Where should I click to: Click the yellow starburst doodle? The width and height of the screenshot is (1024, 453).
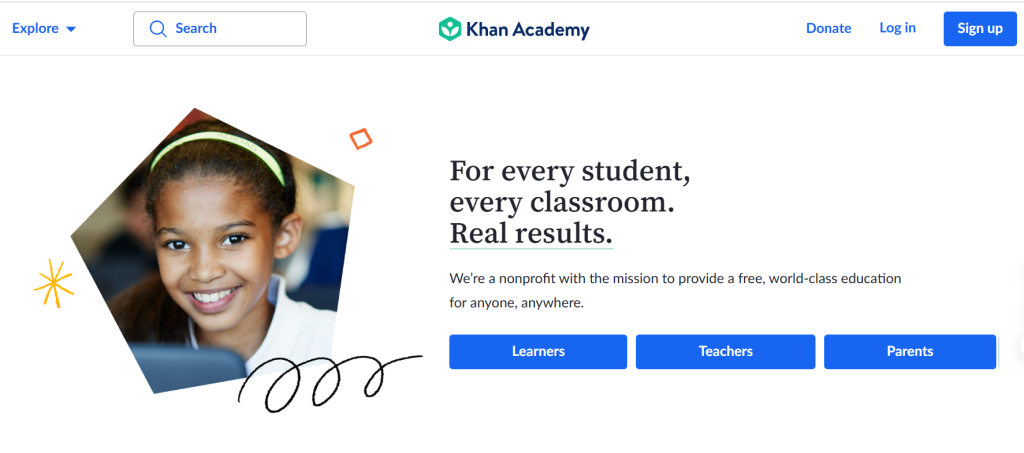54,283
